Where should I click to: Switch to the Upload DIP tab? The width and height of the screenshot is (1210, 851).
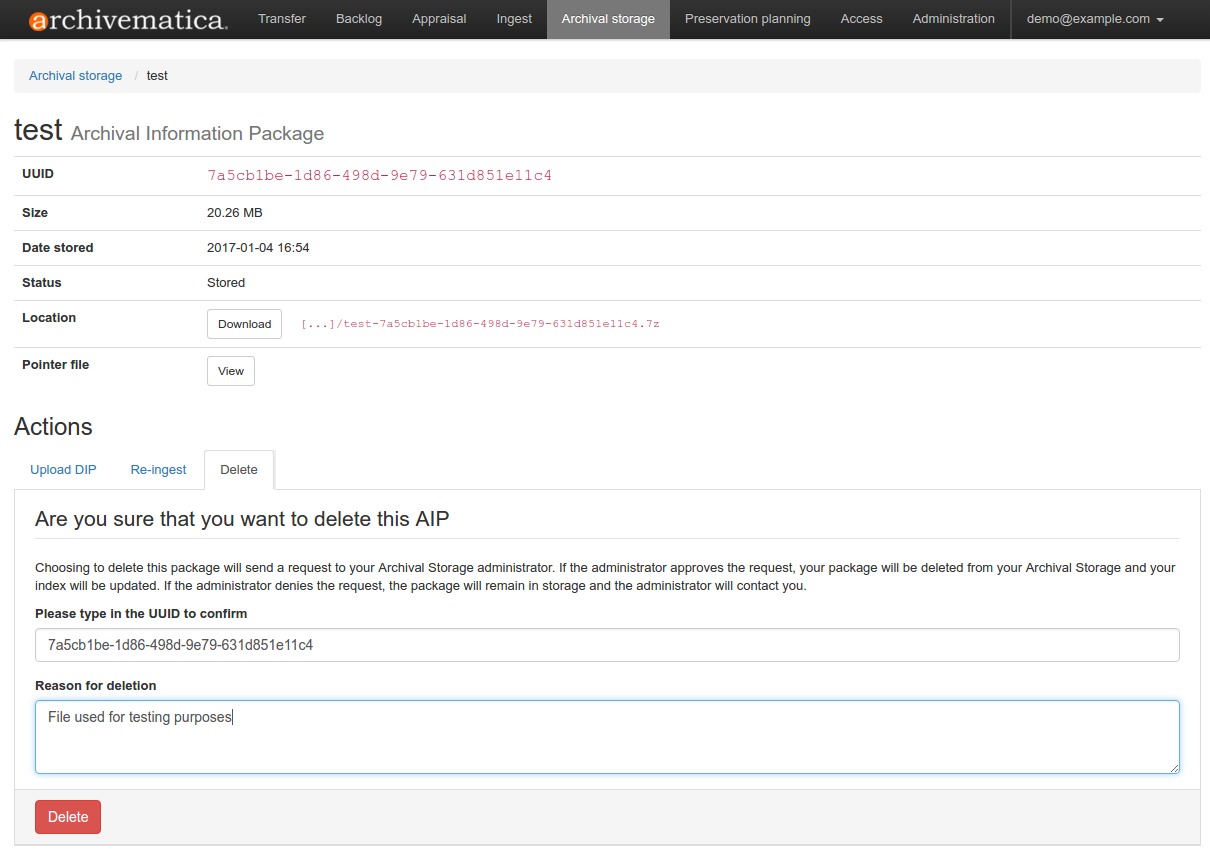[x=63, y=470]
